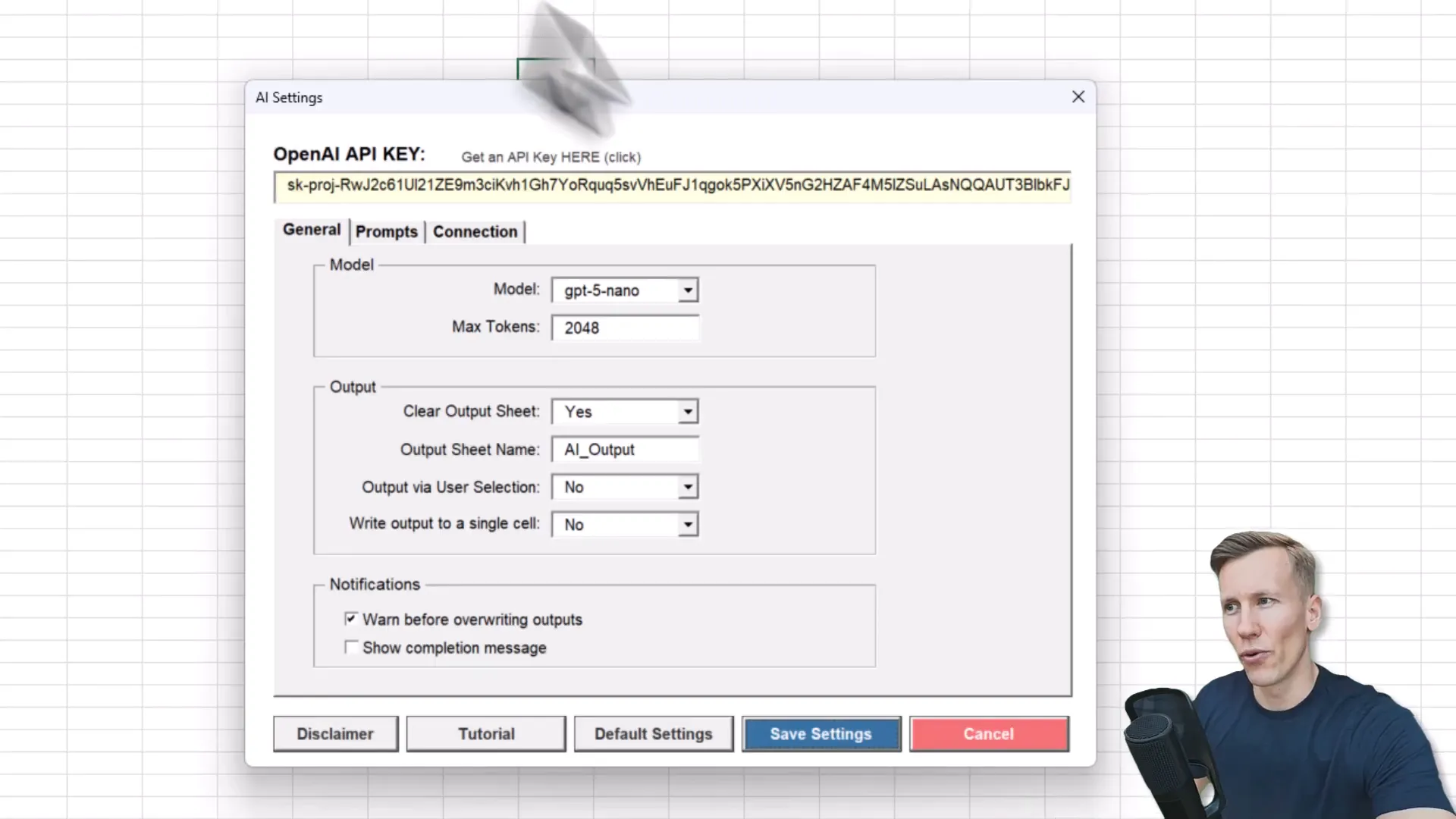
Task: Select the Output Sheet Name field
Action: click(625, 449)
